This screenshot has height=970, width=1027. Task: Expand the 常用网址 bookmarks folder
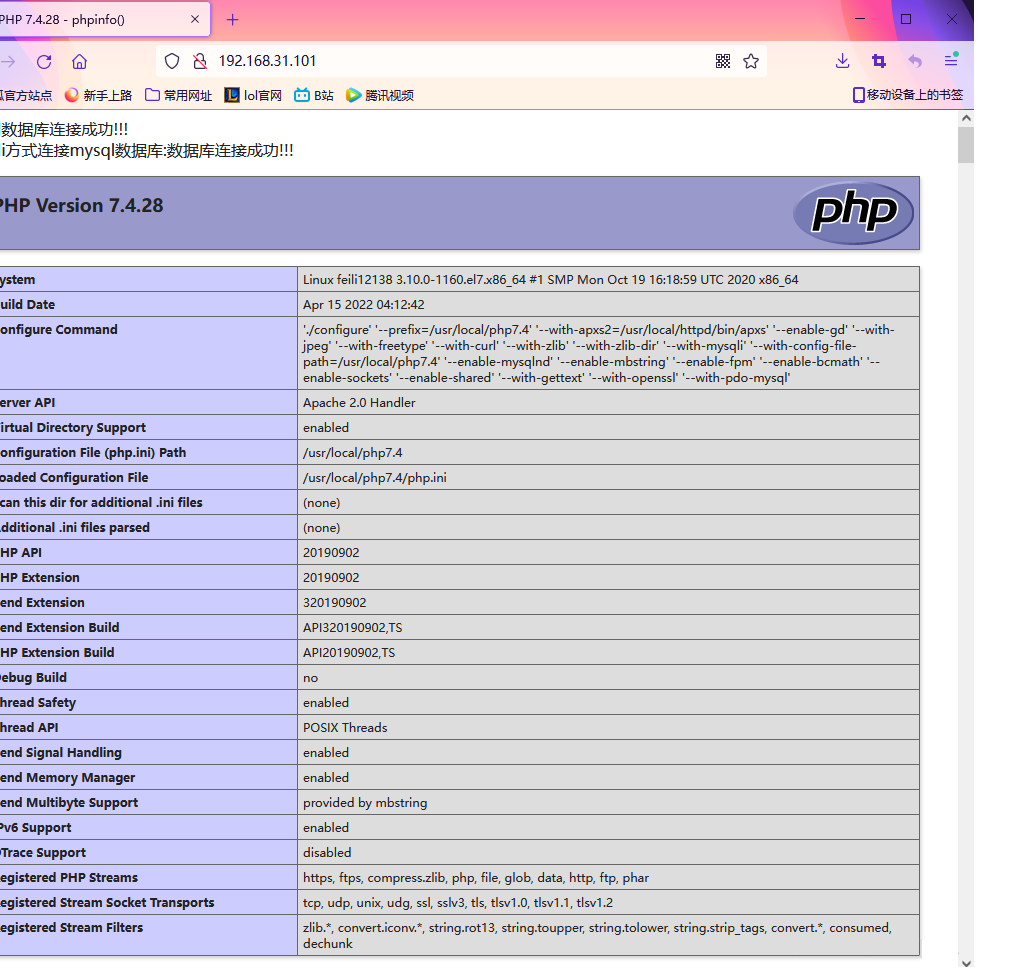(x=178, y=95)
